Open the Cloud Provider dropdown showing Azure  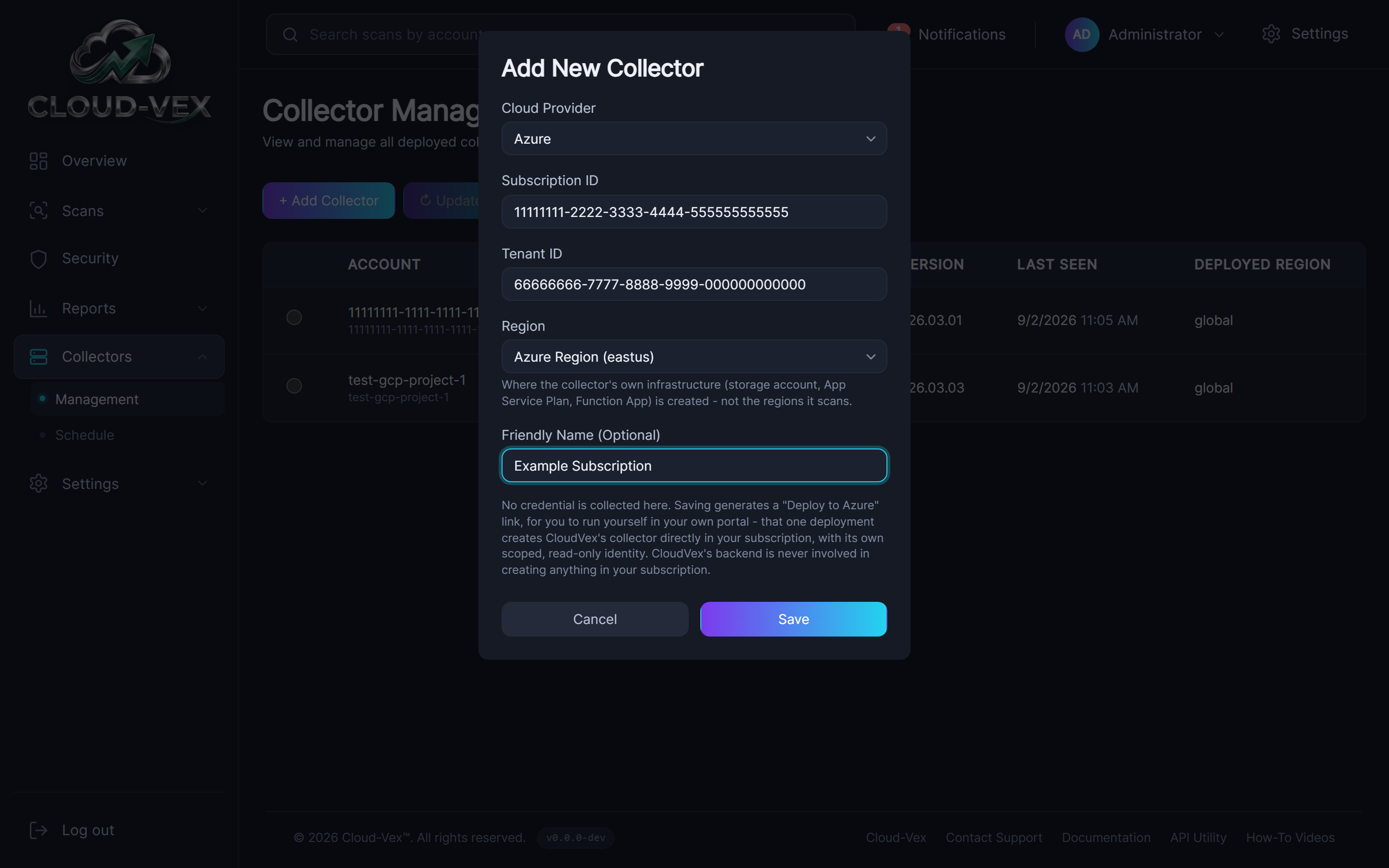click(x=694, y=138)
